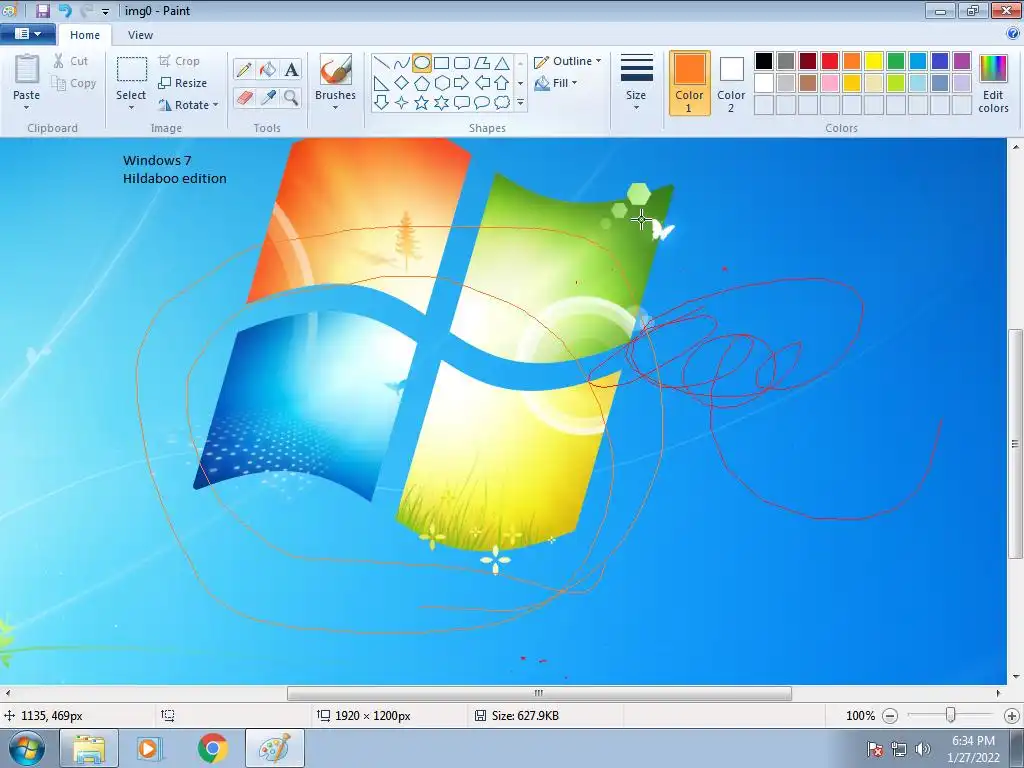The height and width of the screenshot is (768, 1024).
Task: Choose the Curve shape
Action: [402, 63]
